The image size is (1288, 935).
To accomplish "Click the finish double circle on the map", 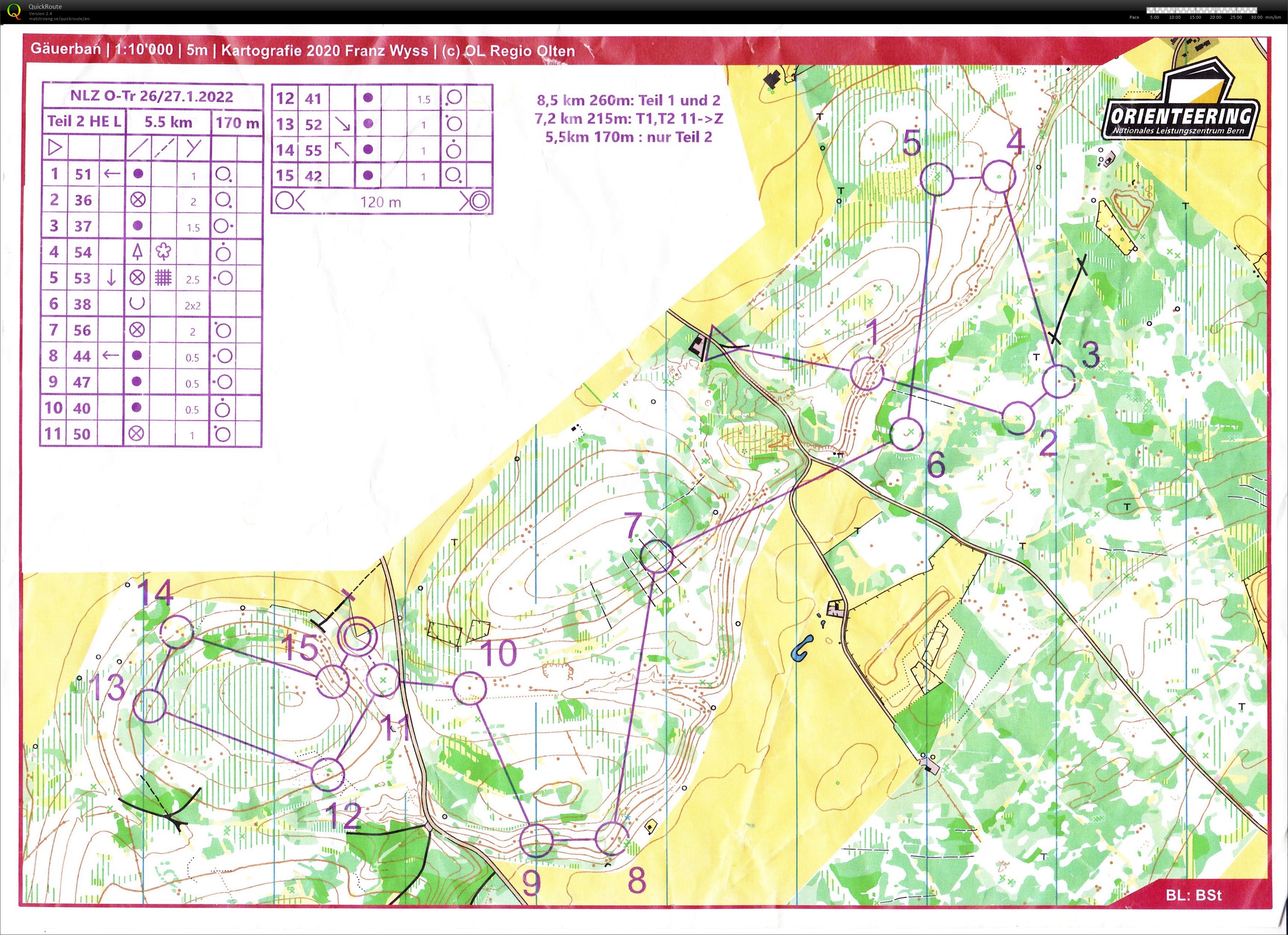I will coord(357,637).
